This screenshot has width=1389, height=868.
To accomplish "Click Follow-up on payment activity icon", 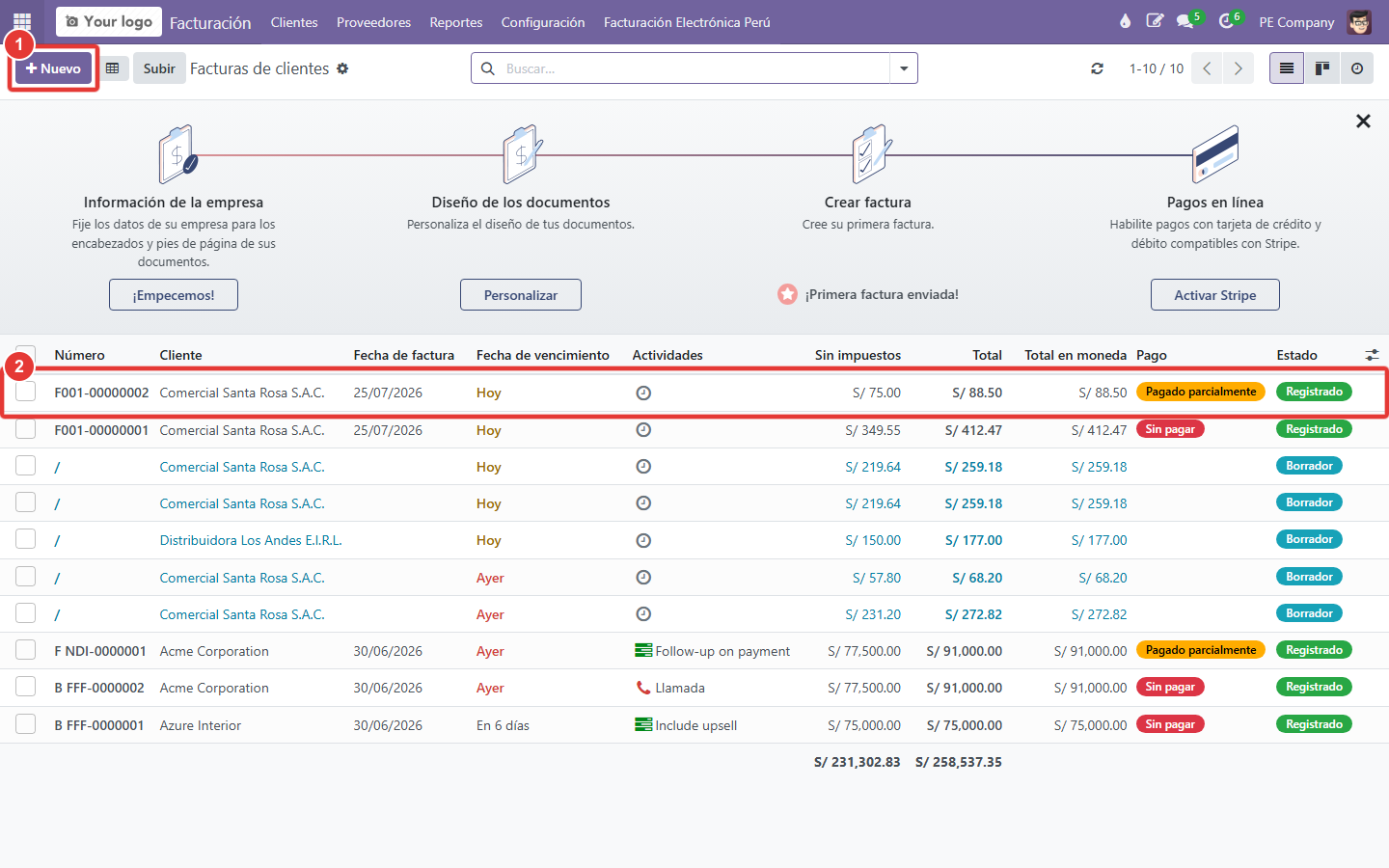I will [x=643, y=651].
